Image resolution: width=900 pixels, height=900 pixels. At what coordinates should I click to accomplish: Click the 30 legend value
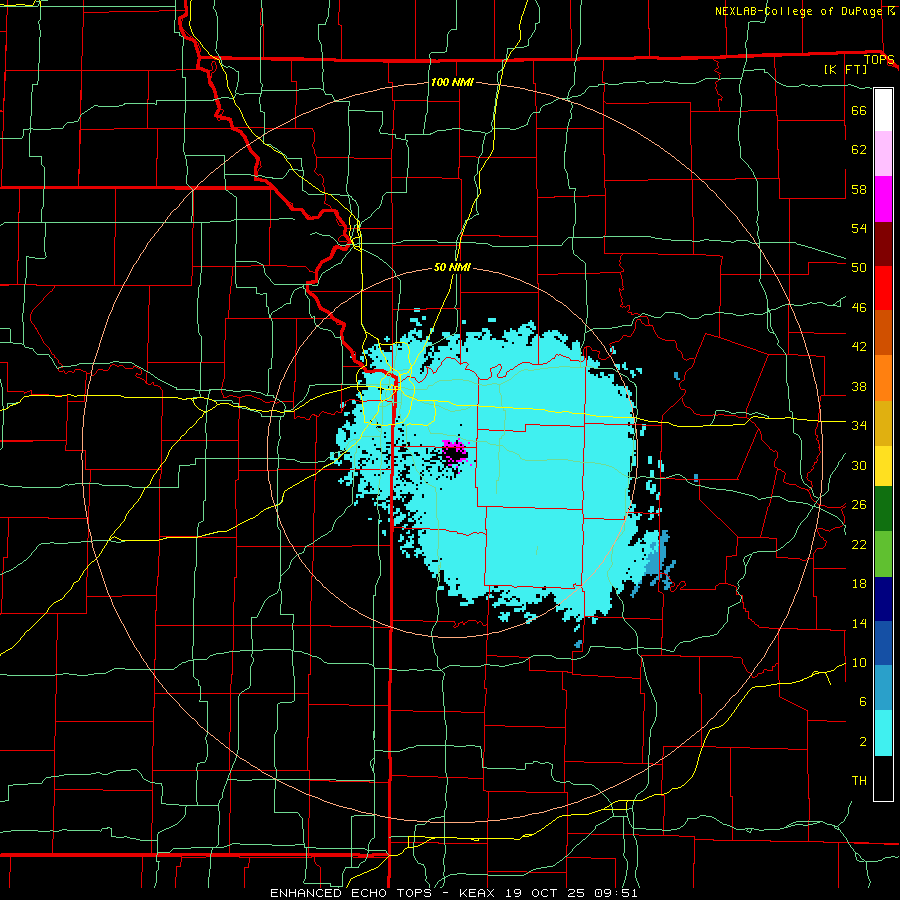859,465
